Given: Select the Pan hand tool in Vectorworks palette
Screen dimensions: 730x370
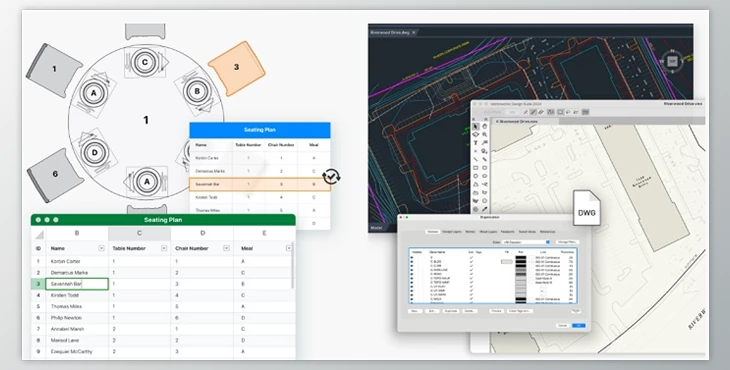Looking at the screenshot, I should coord(485,126).
